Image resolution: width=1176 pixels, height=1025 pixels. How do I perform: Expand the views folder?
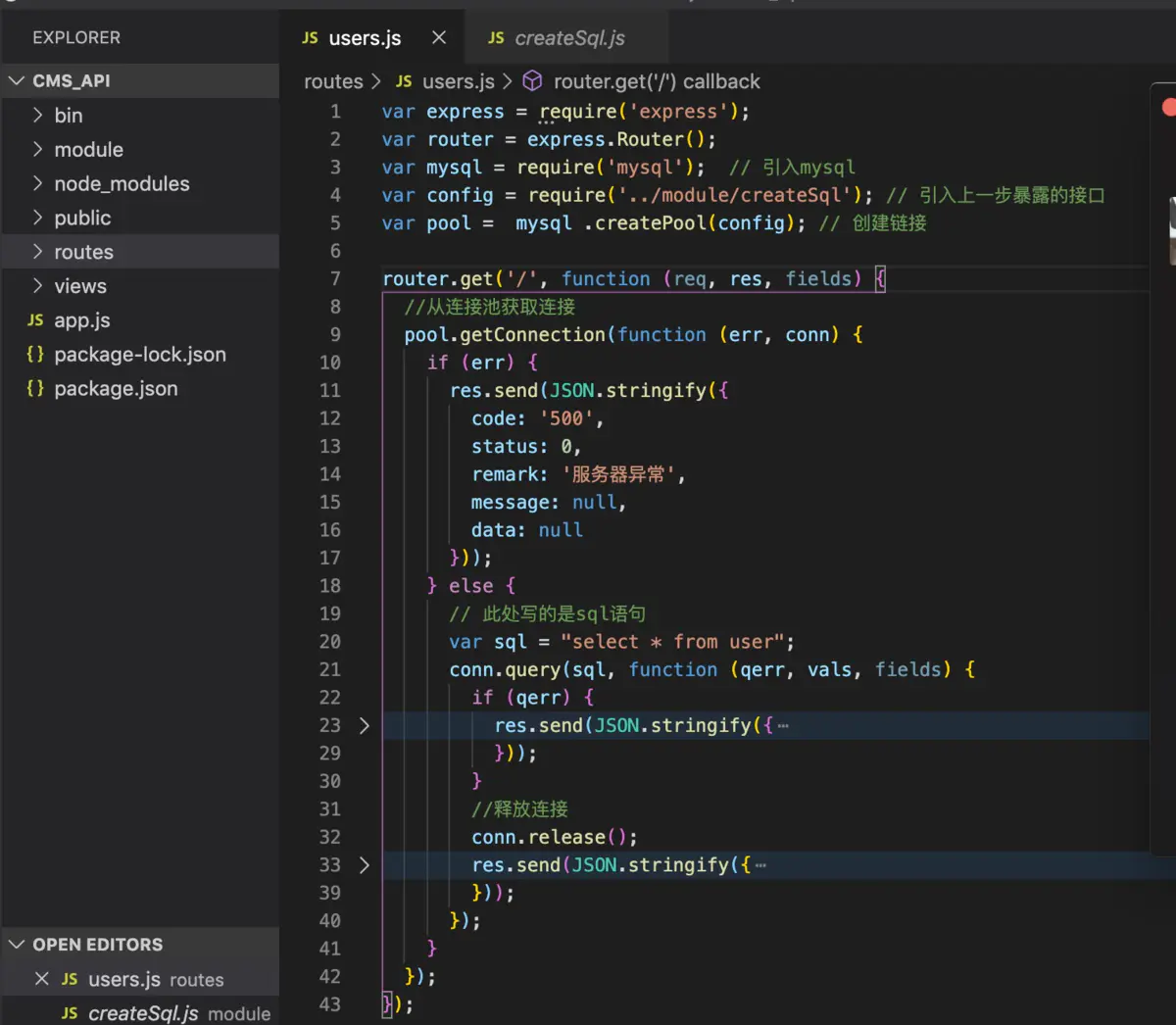[x=79, y=286]
